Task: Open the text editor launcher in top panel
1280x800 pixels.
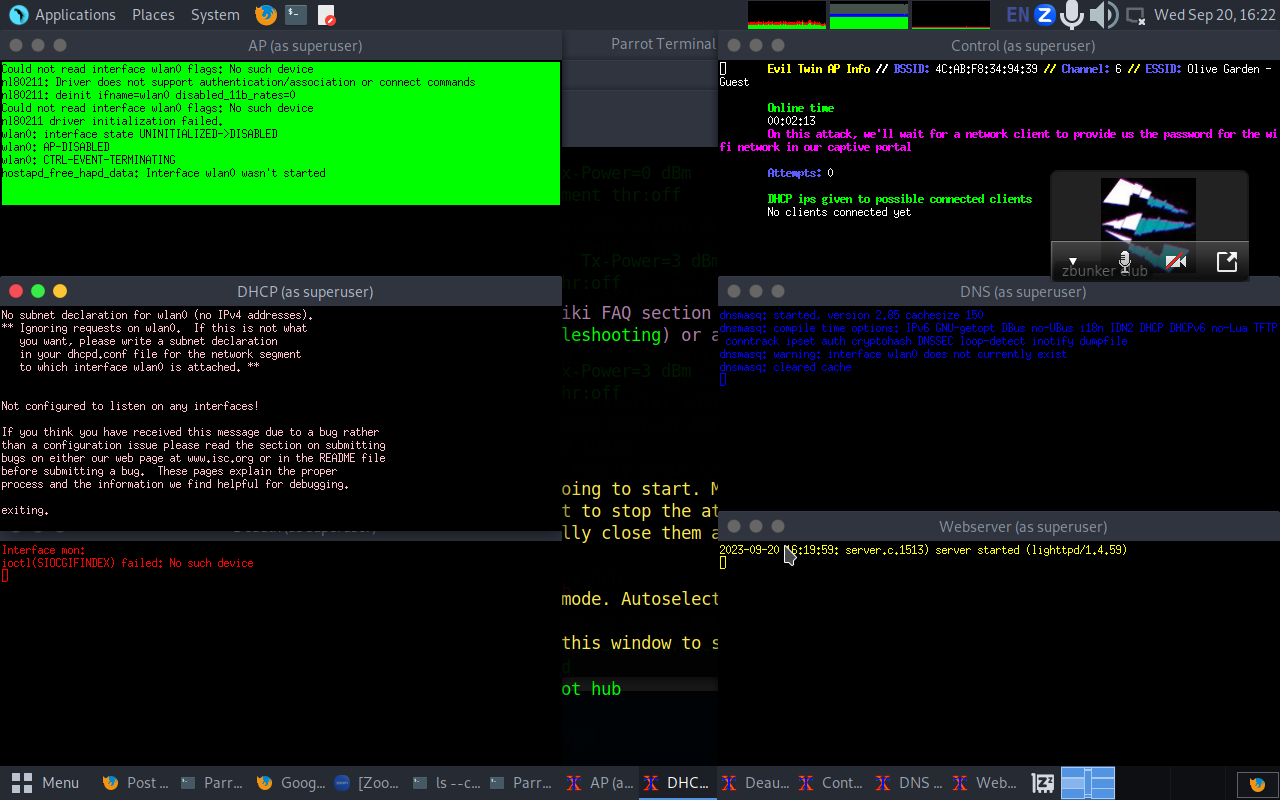Action: 326,15
